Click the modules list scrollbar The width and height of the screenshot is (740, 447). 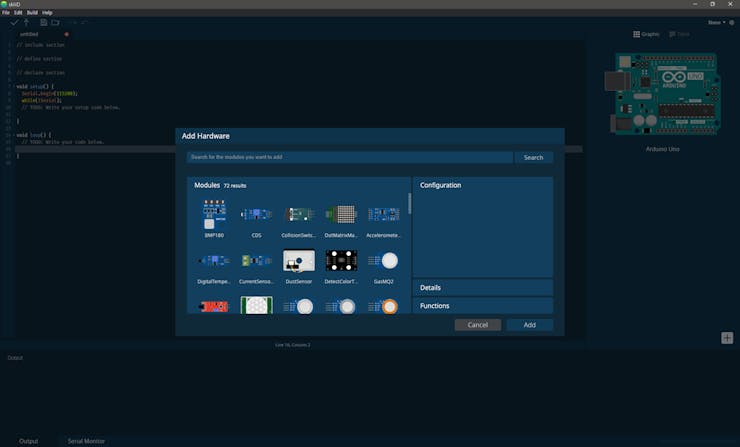[409, 203]
